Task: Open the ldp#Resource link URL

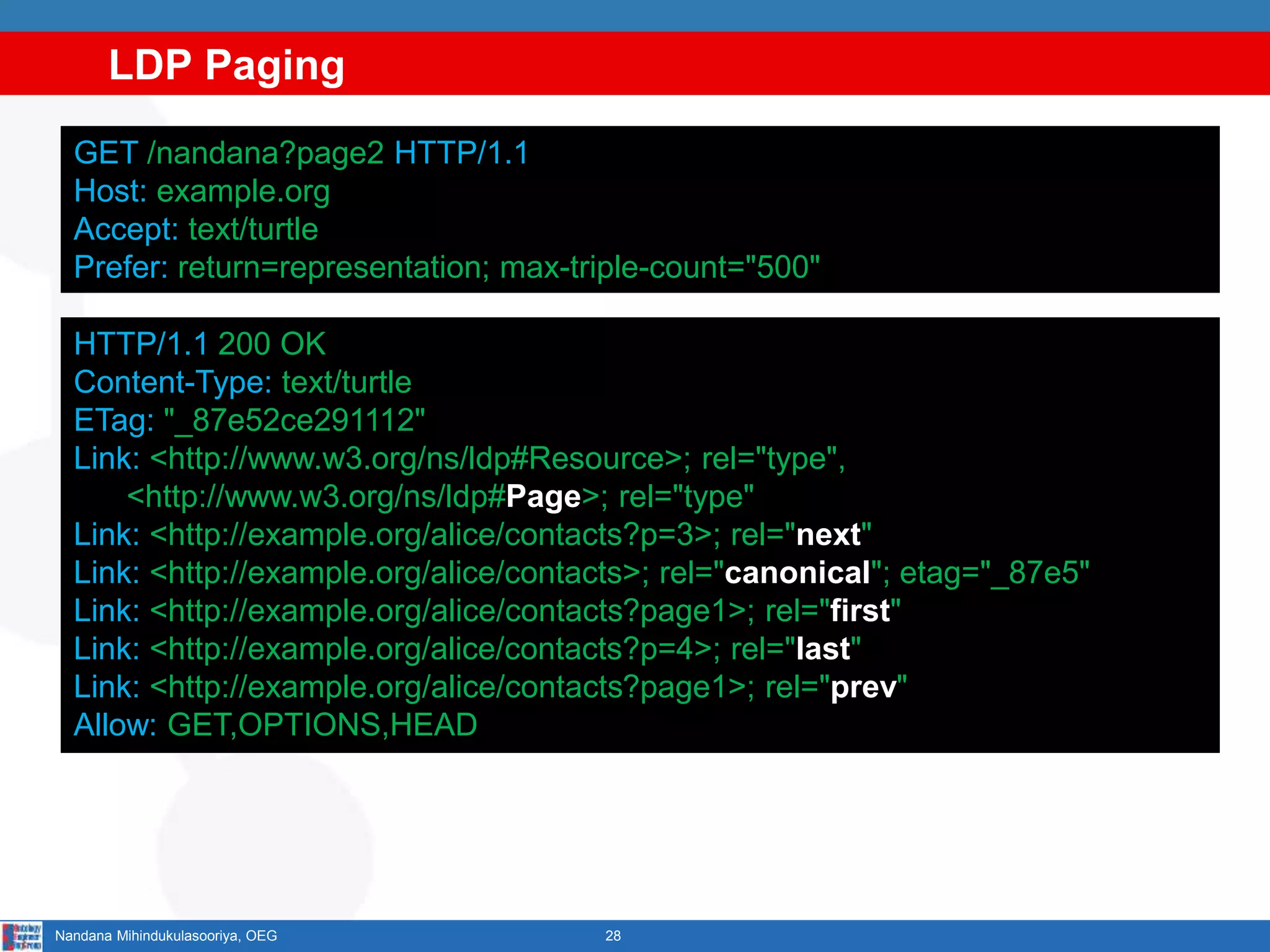Action: [x=417, y=459]
